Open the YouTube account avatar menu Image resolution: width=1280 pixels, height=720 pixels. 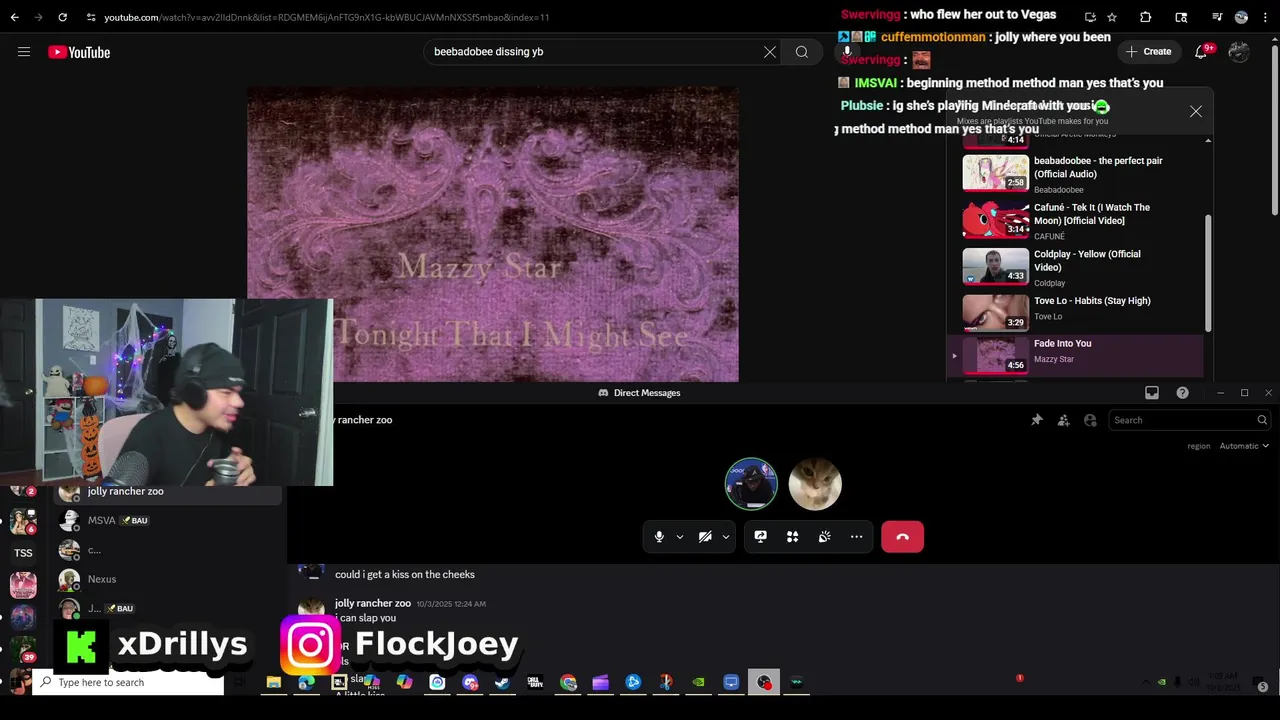pos(1239,52)
